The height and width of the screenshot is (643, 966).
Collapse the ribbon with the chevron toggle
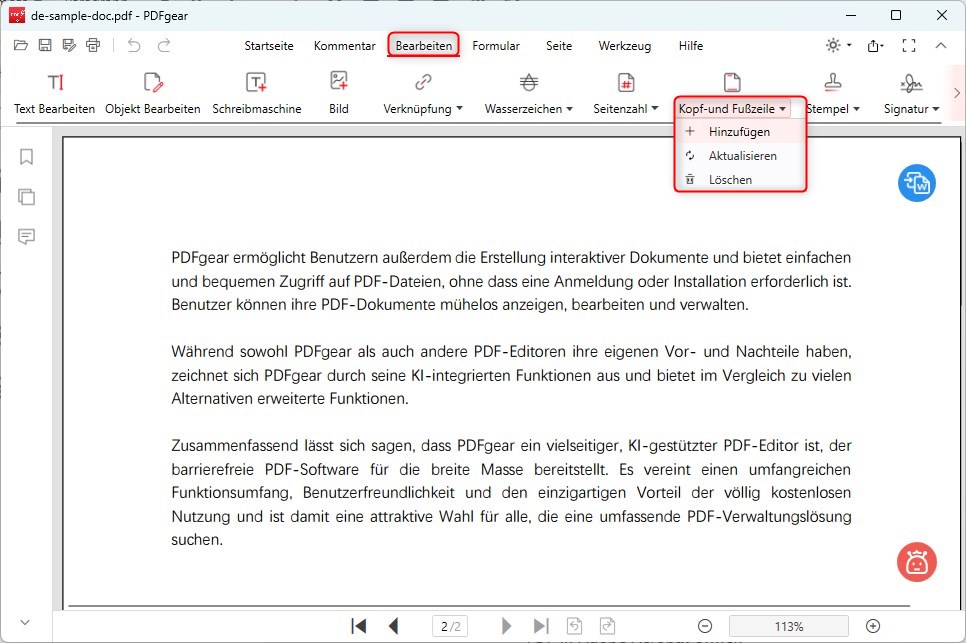[x=940, y=45]
